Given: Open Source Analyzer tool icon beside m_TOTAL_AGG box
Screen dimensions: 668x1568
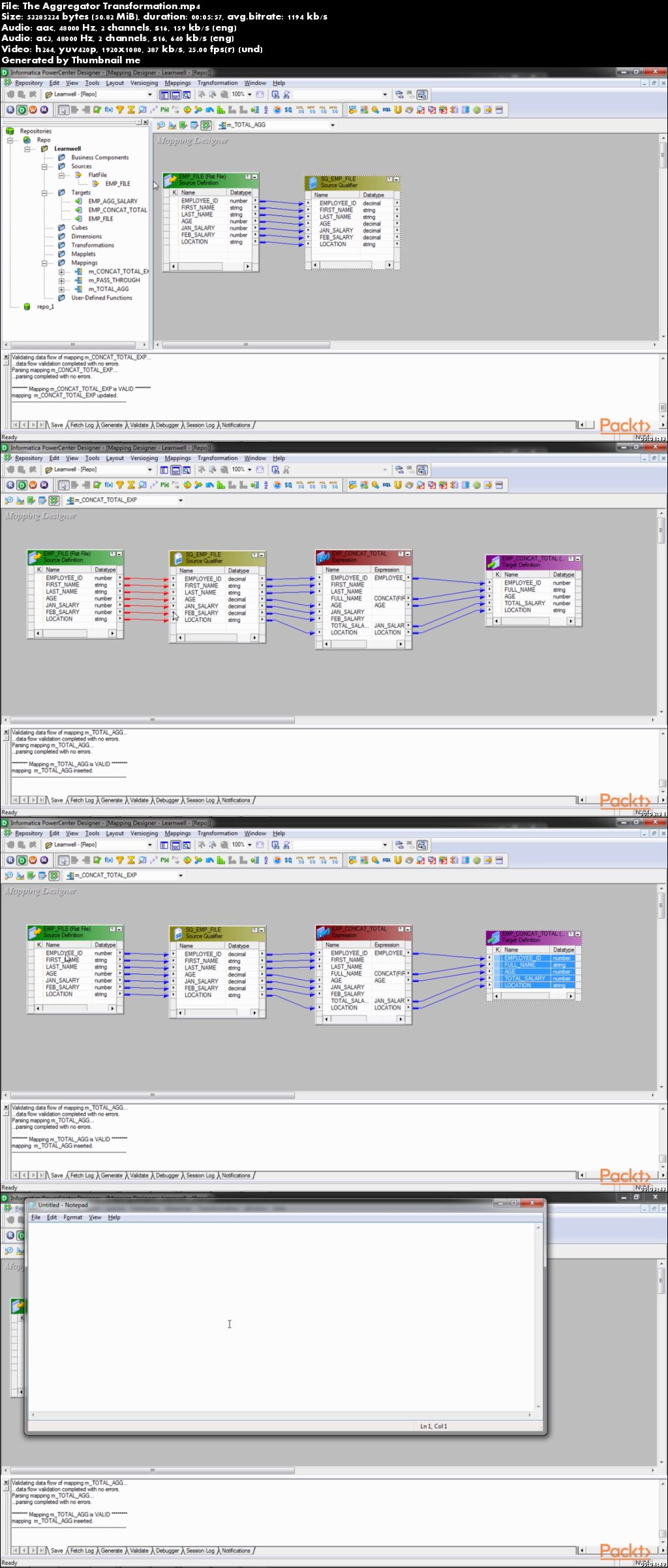Looking at the screenshot, I should (161, 125).
